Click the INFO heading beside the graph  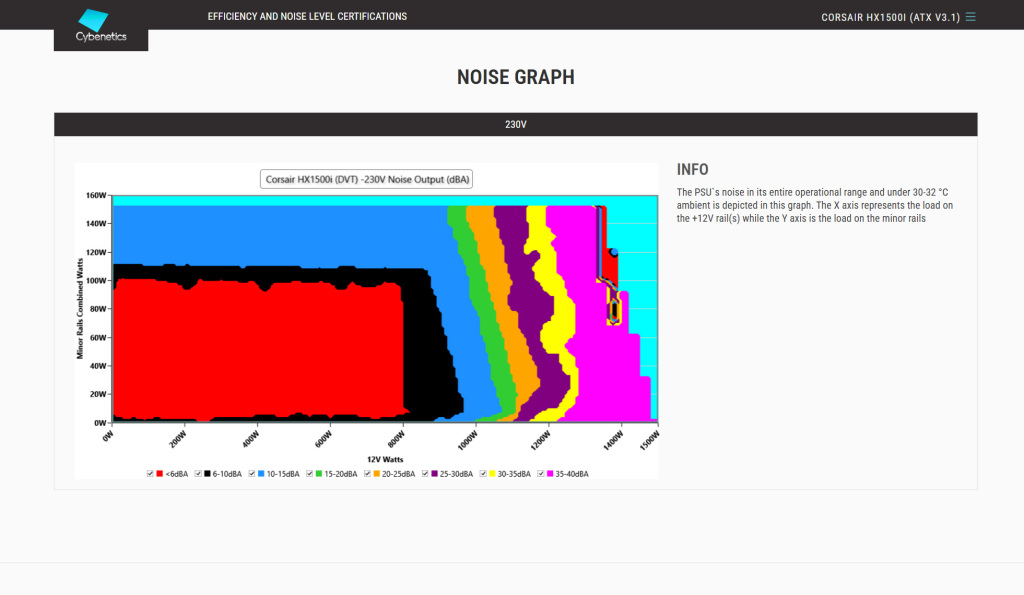pyautogui.click(x=692, y=170)
